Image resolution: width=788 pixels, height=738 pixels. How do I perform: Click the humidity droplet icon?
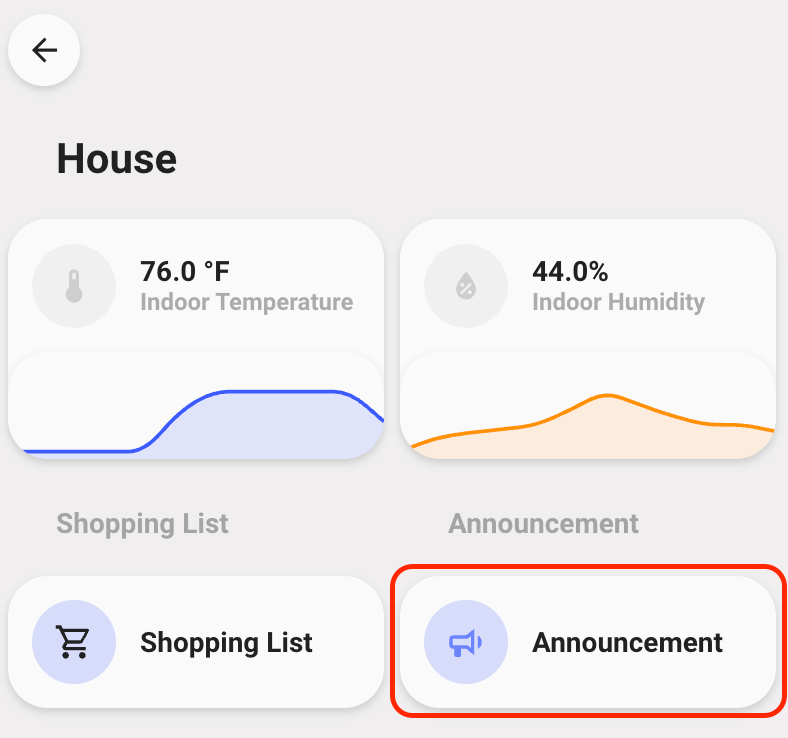point(466,286)
